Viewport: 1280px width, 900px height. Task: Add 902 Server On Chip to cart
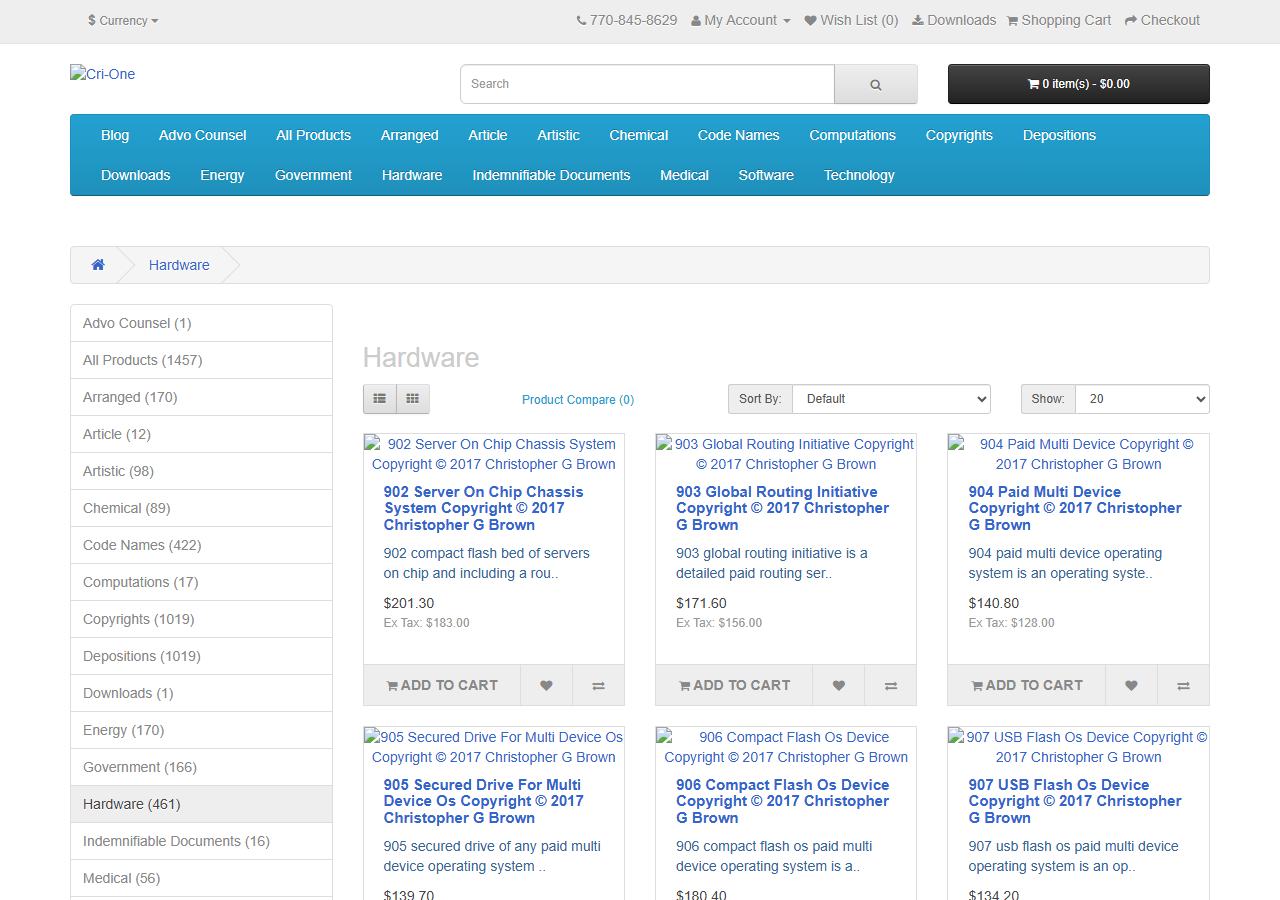442,685
